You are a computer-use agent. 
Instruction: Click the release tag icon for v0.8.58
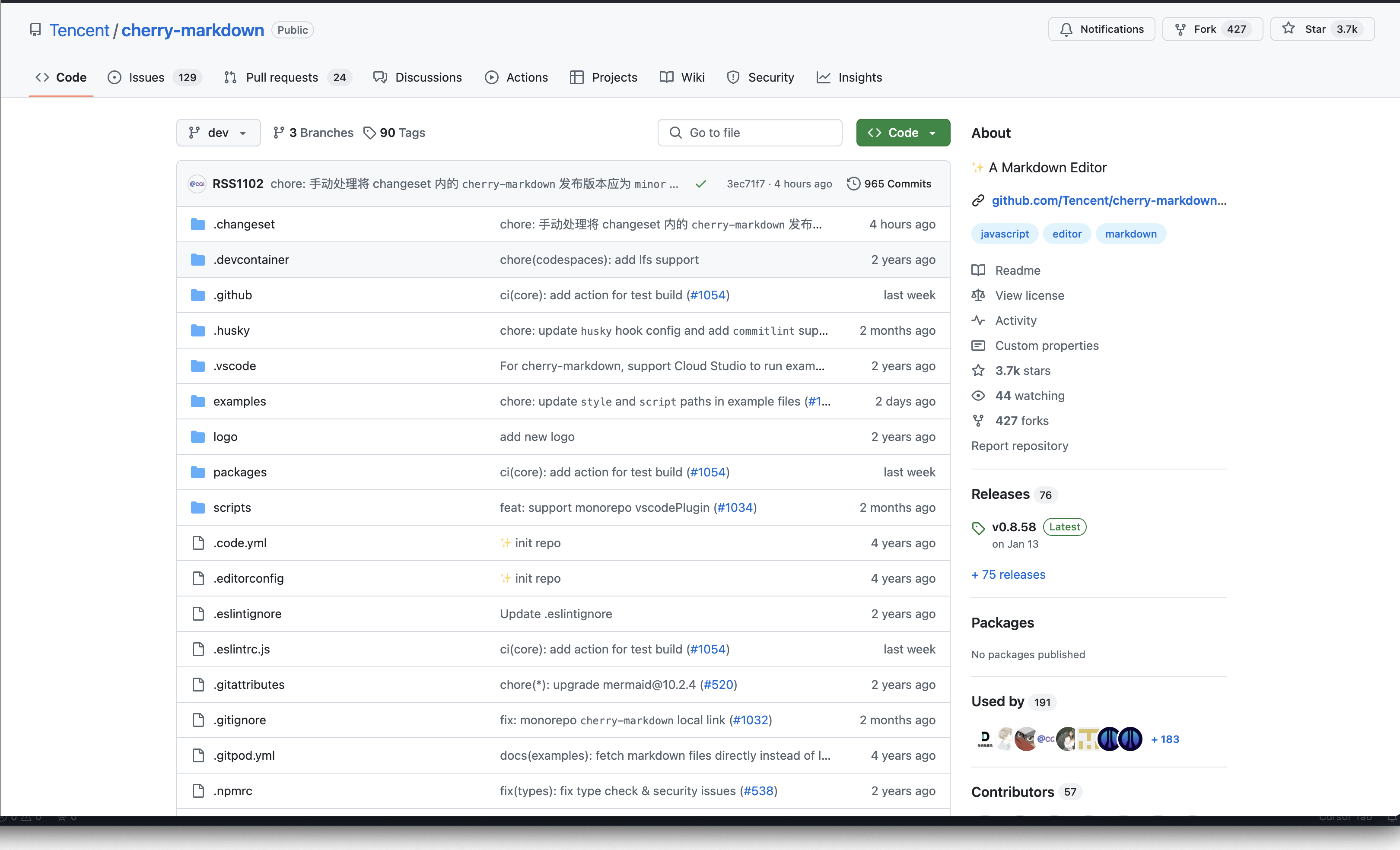click(978, 528)
